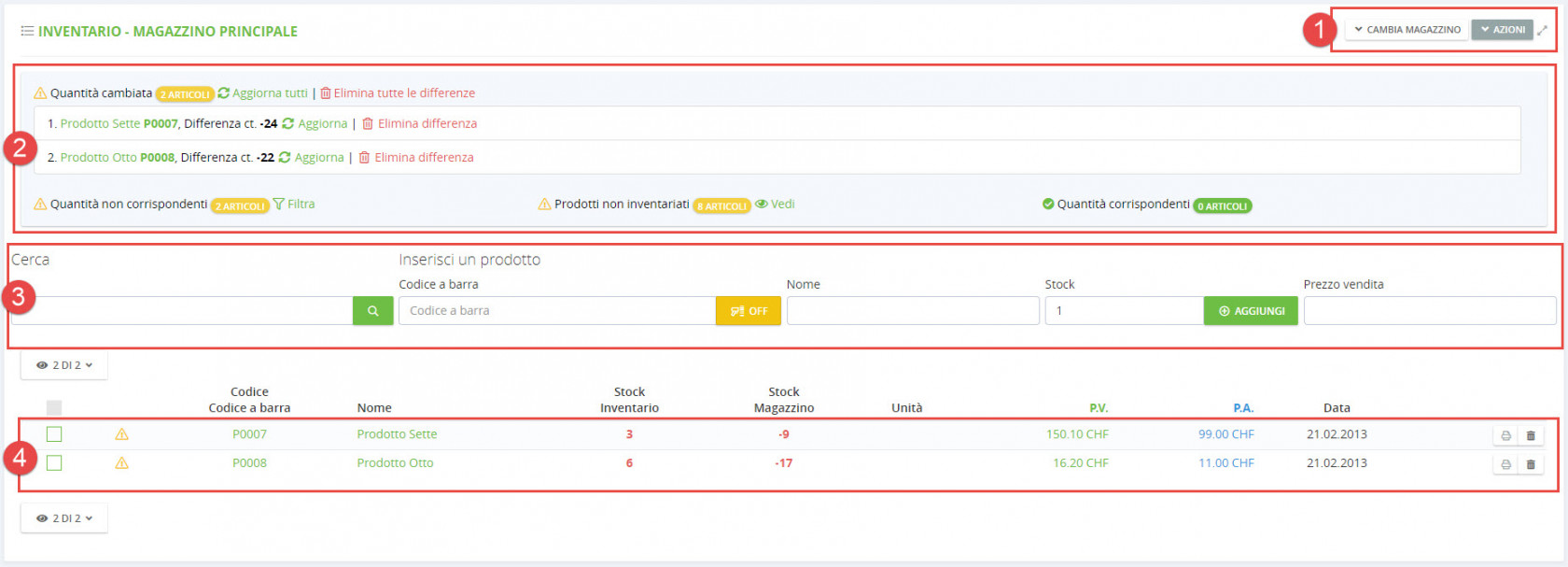This screenshot has height=567, width=1568.
Task: Click the green search magnifier button
Action: (372, 311)
